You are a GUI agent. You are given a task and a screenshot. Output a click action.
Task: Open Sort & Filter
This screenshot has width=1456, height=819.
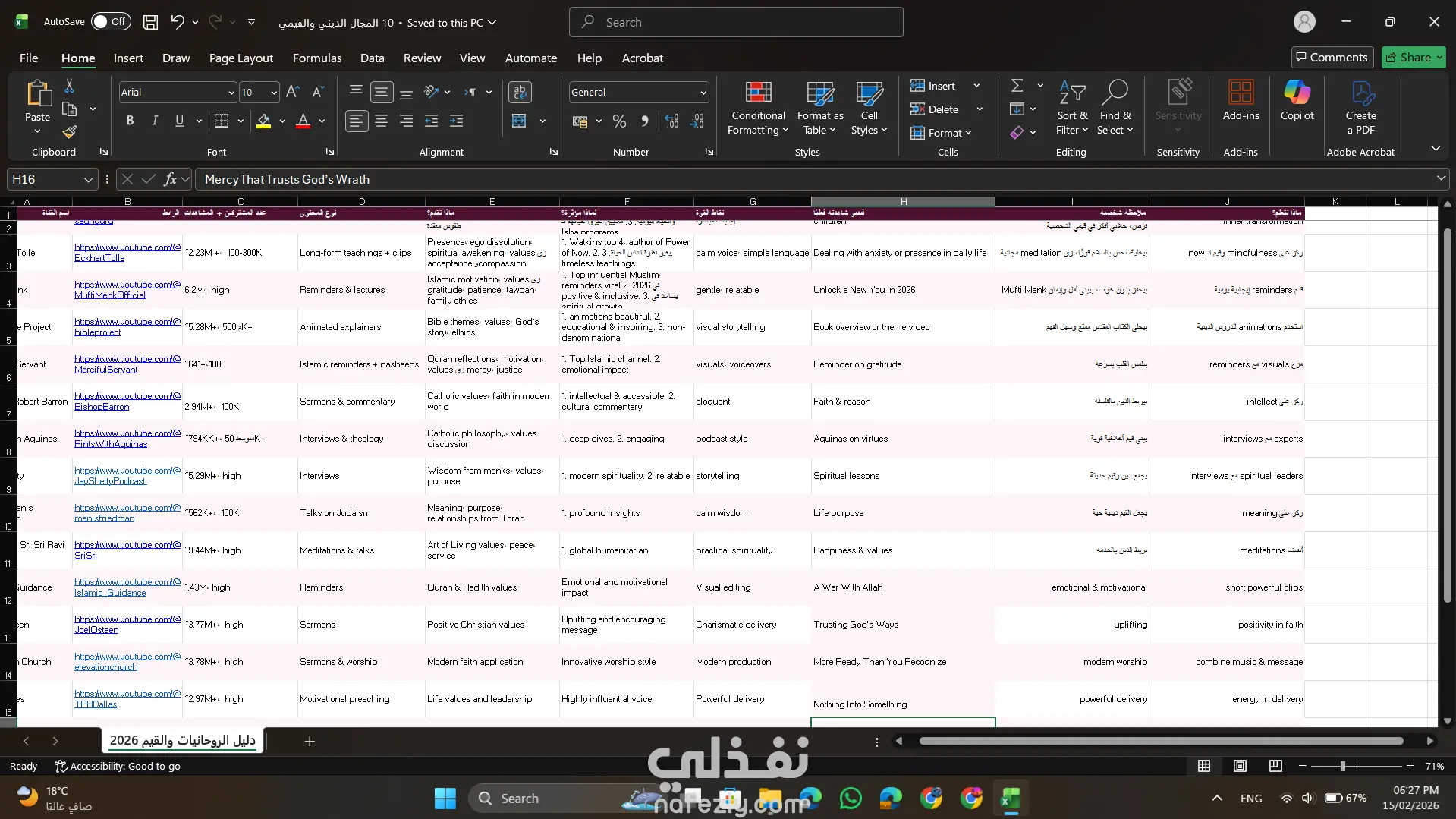click(x=1071, y=109)
